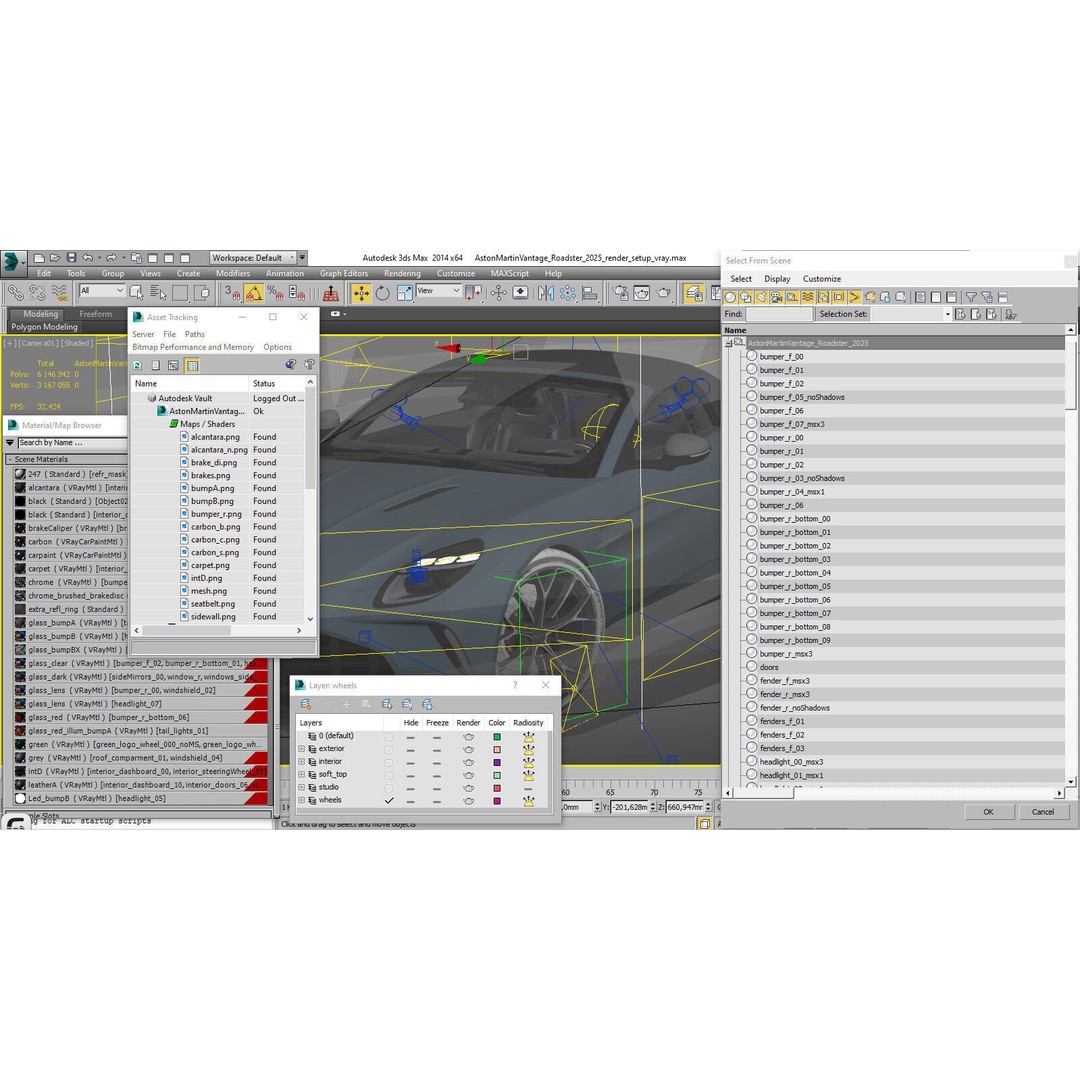Screen dimensions: 1080x1080
Task: Collapse AstonMartinVantage_Roadster_2025 root in scene list
Action: click(x=728, y=343)
